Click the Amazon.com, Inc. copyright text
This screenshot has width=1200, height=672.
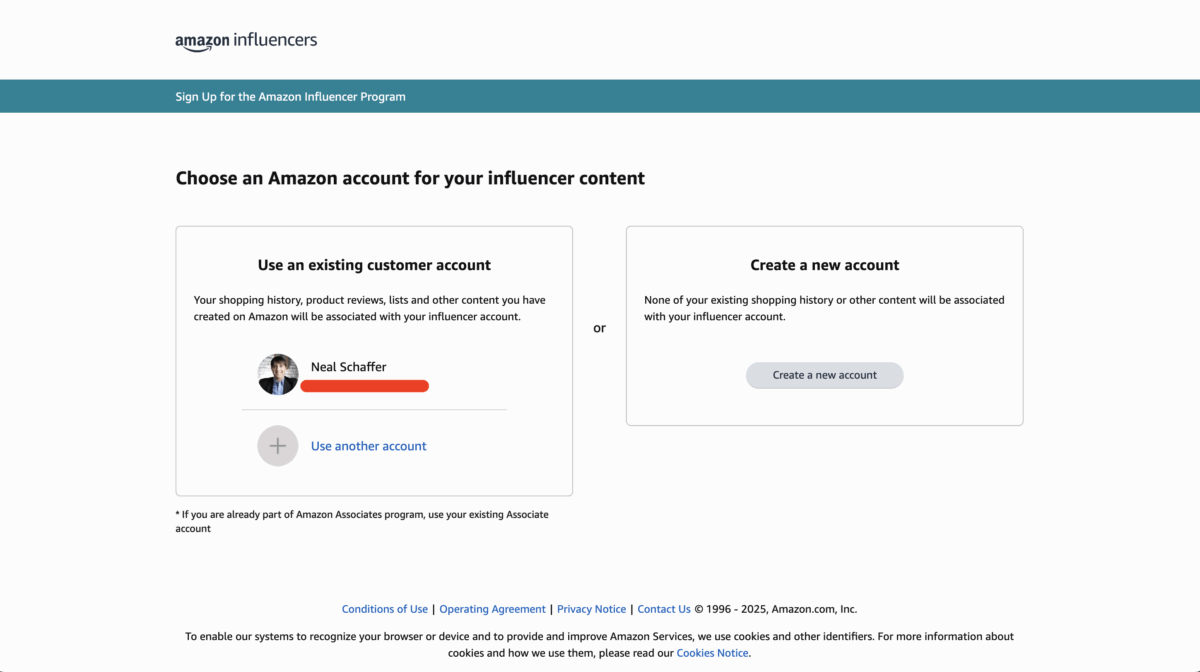pos(776,609)
